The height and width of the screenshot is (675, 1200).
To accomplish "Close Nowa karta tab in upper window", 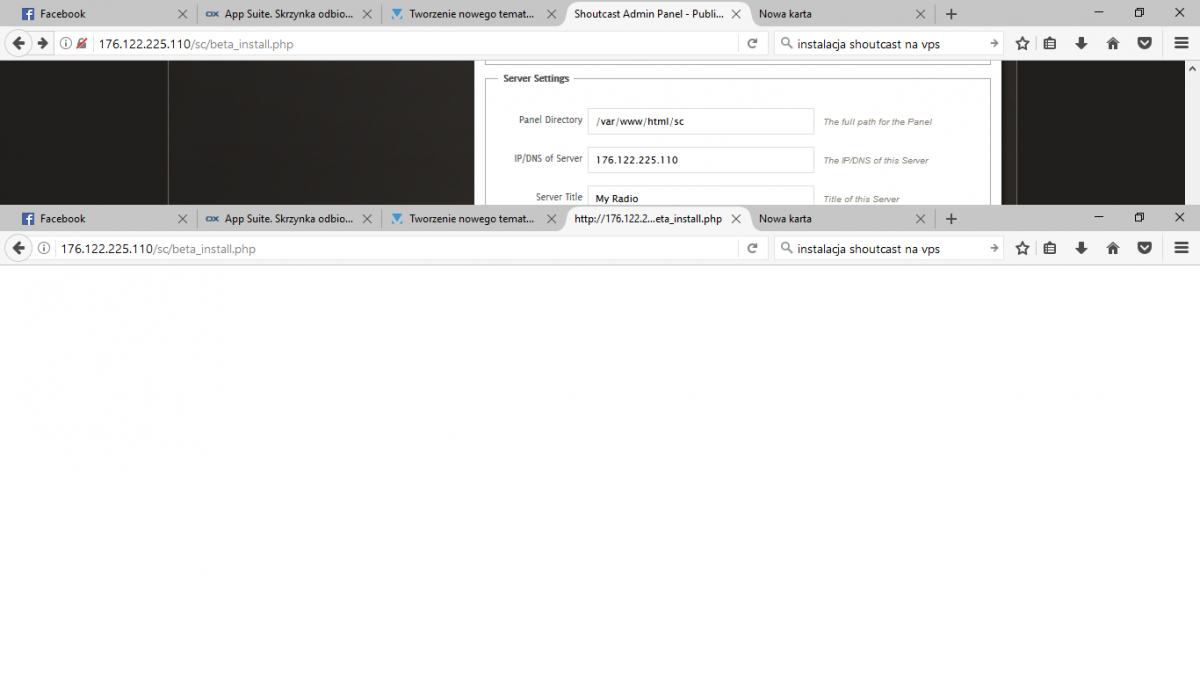I will click(x=921, y=14).
